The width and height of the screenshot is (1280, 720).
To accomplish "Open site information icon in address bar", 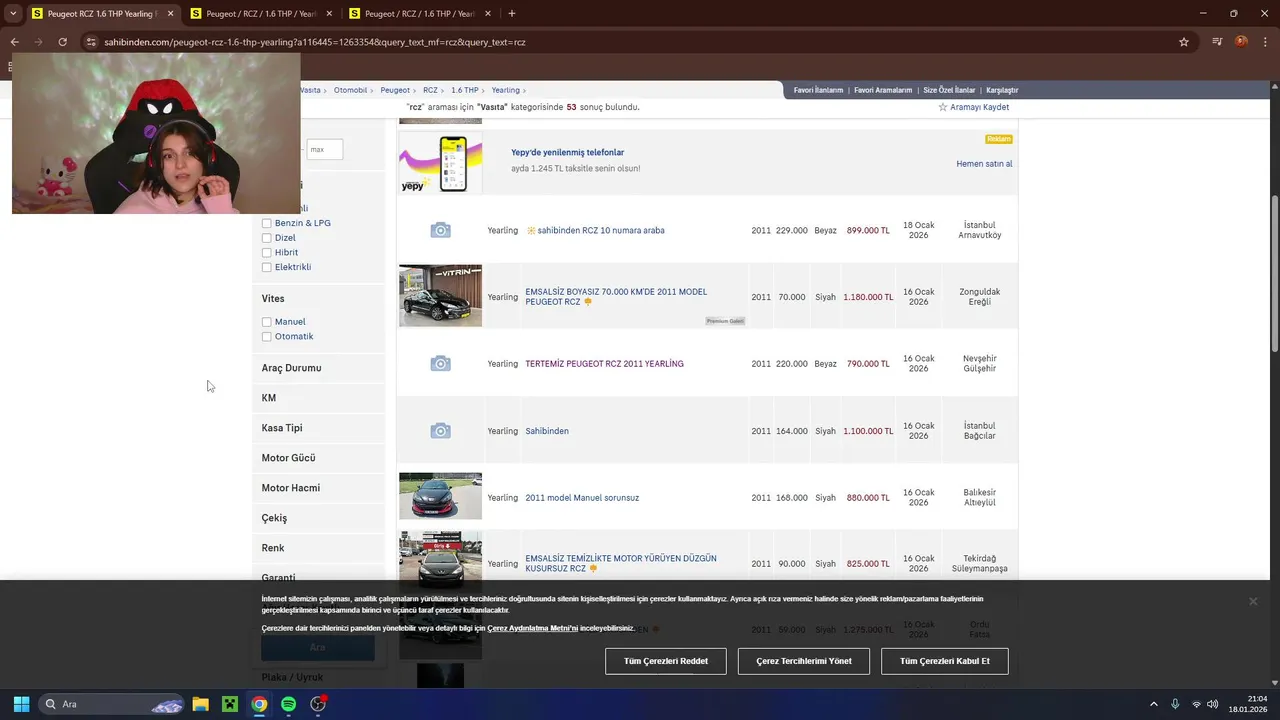I will (91, 42).
